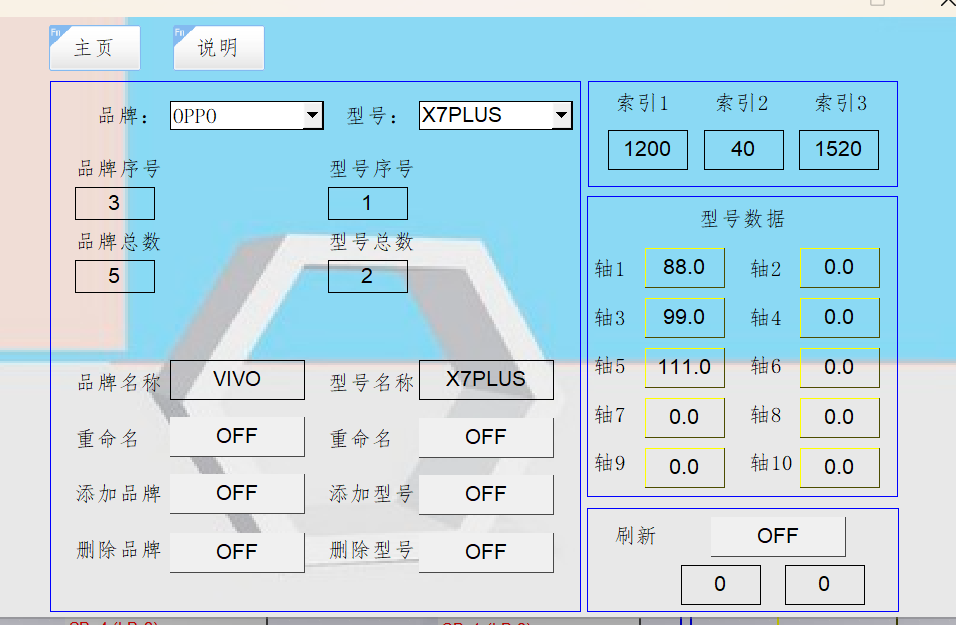
Task: Toggle the 添加品牌 switch
Action: [x=237, y=494]
